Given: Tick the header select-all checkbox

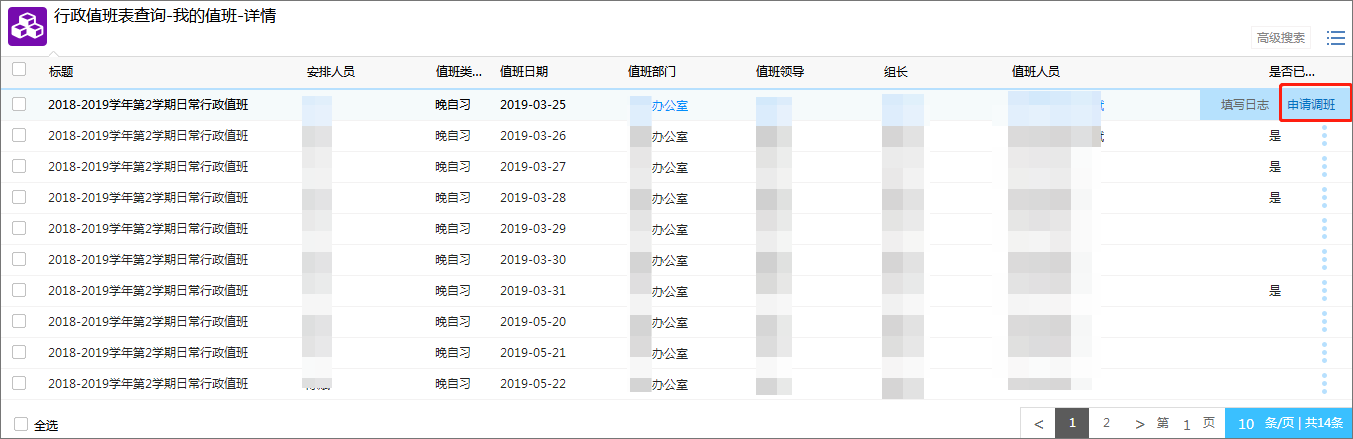Looking at the screenshot, I should pyautogui.click(x=19, y=70).
